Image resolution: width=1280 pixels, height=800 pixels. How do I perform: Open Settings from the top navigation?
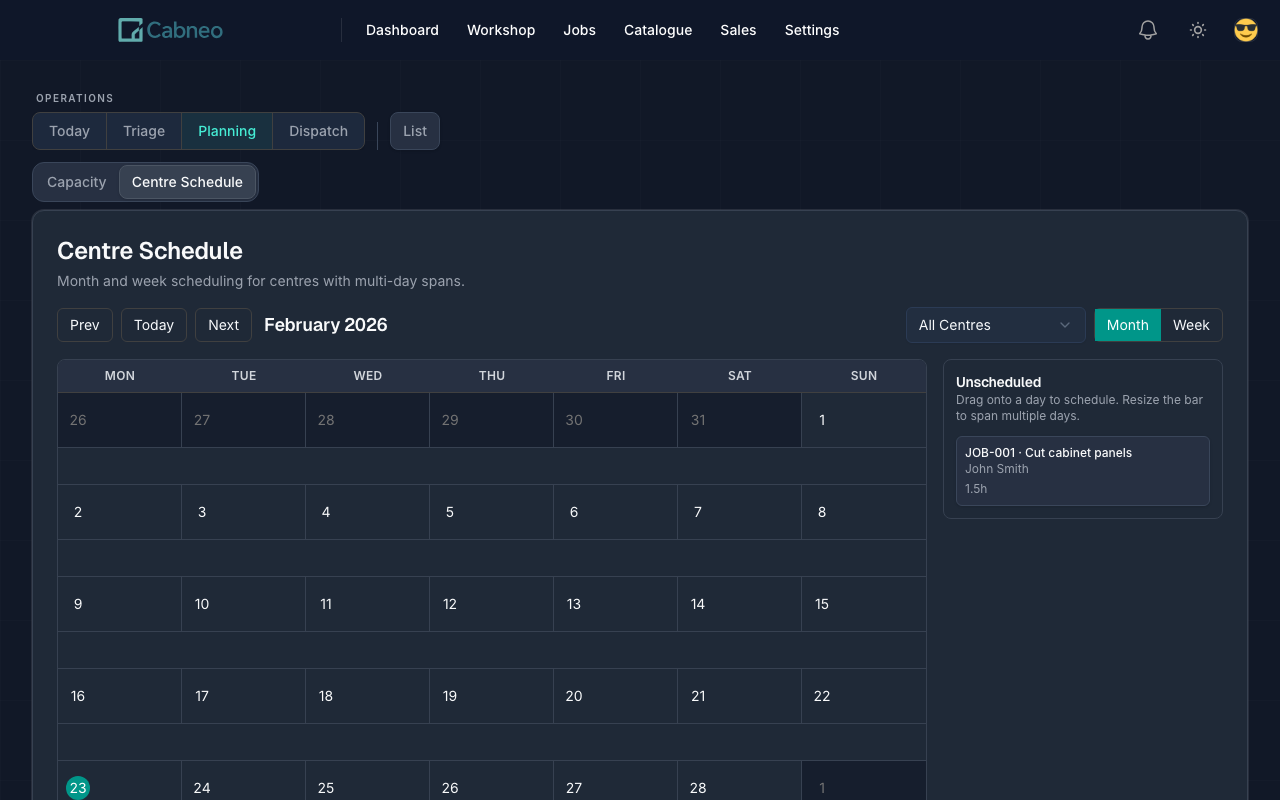pos(811,30)
